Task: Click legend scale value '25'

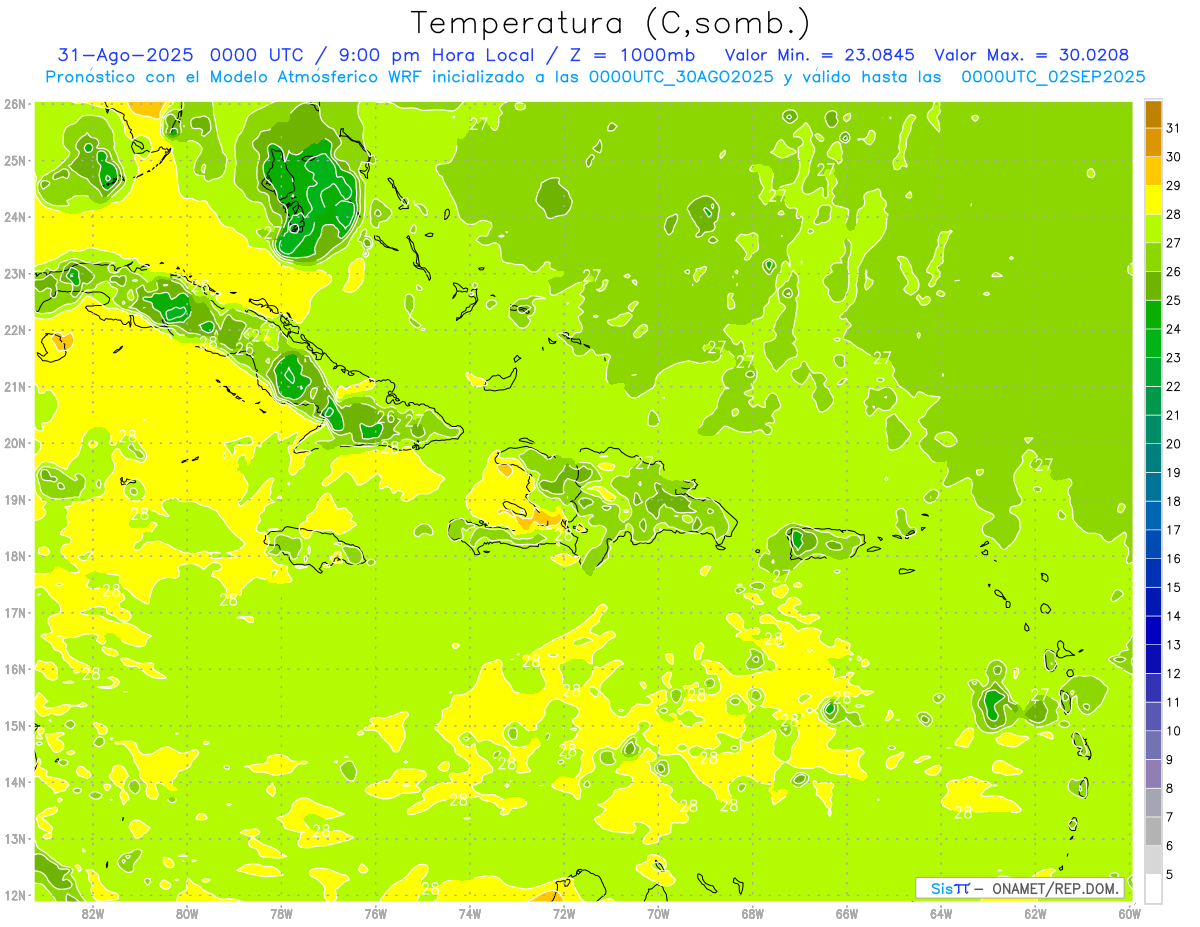Action: (x=1174, y=301)
